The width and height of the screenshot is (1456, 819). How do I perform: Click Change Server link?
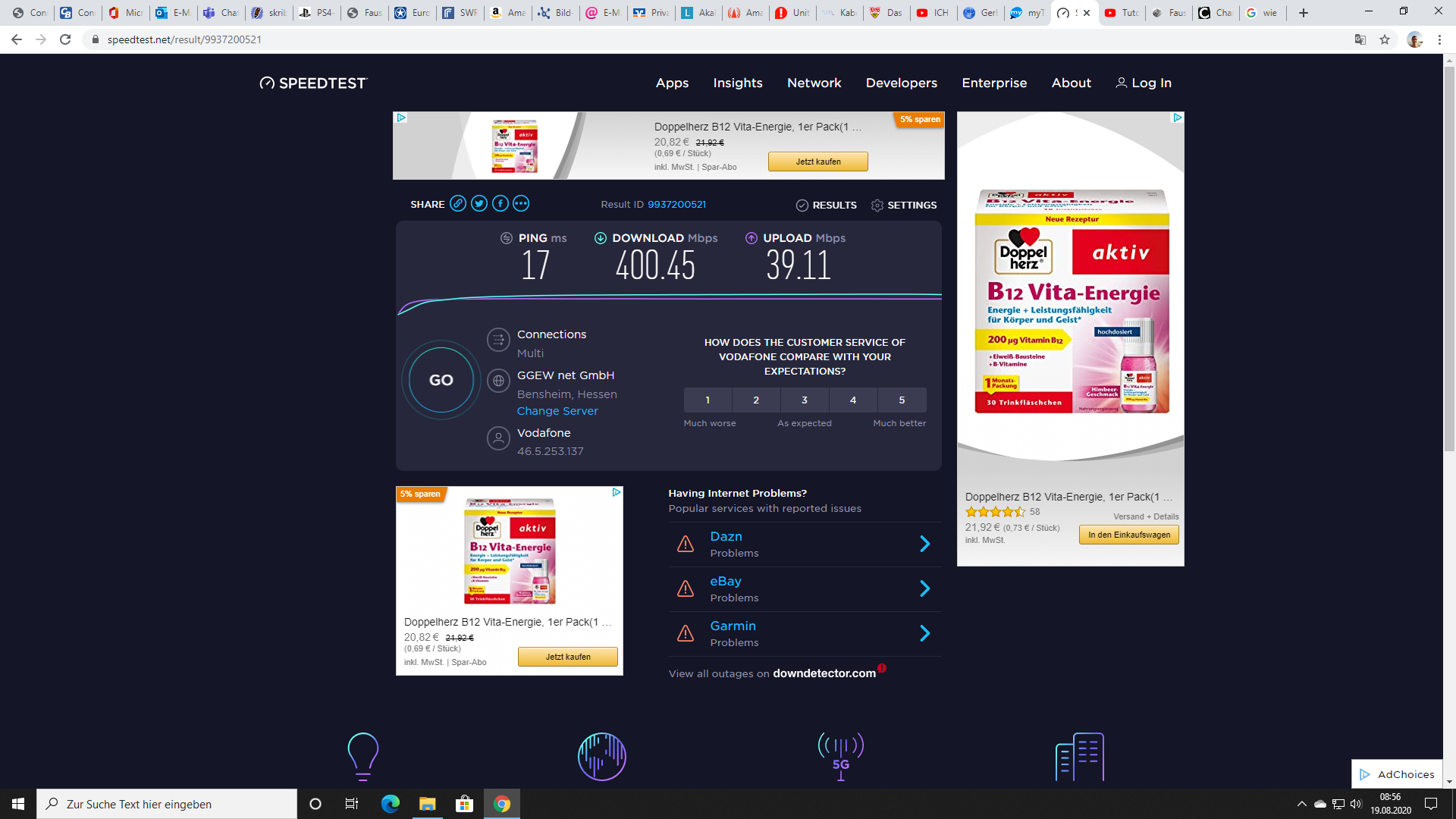(x=557, y=411)
